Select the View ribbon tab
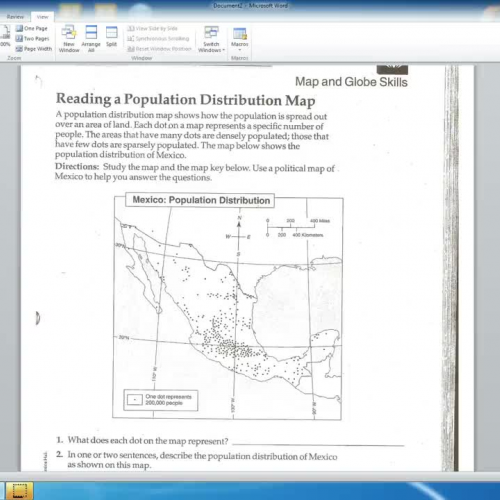The image size is (500, 500). pos(42,17)
